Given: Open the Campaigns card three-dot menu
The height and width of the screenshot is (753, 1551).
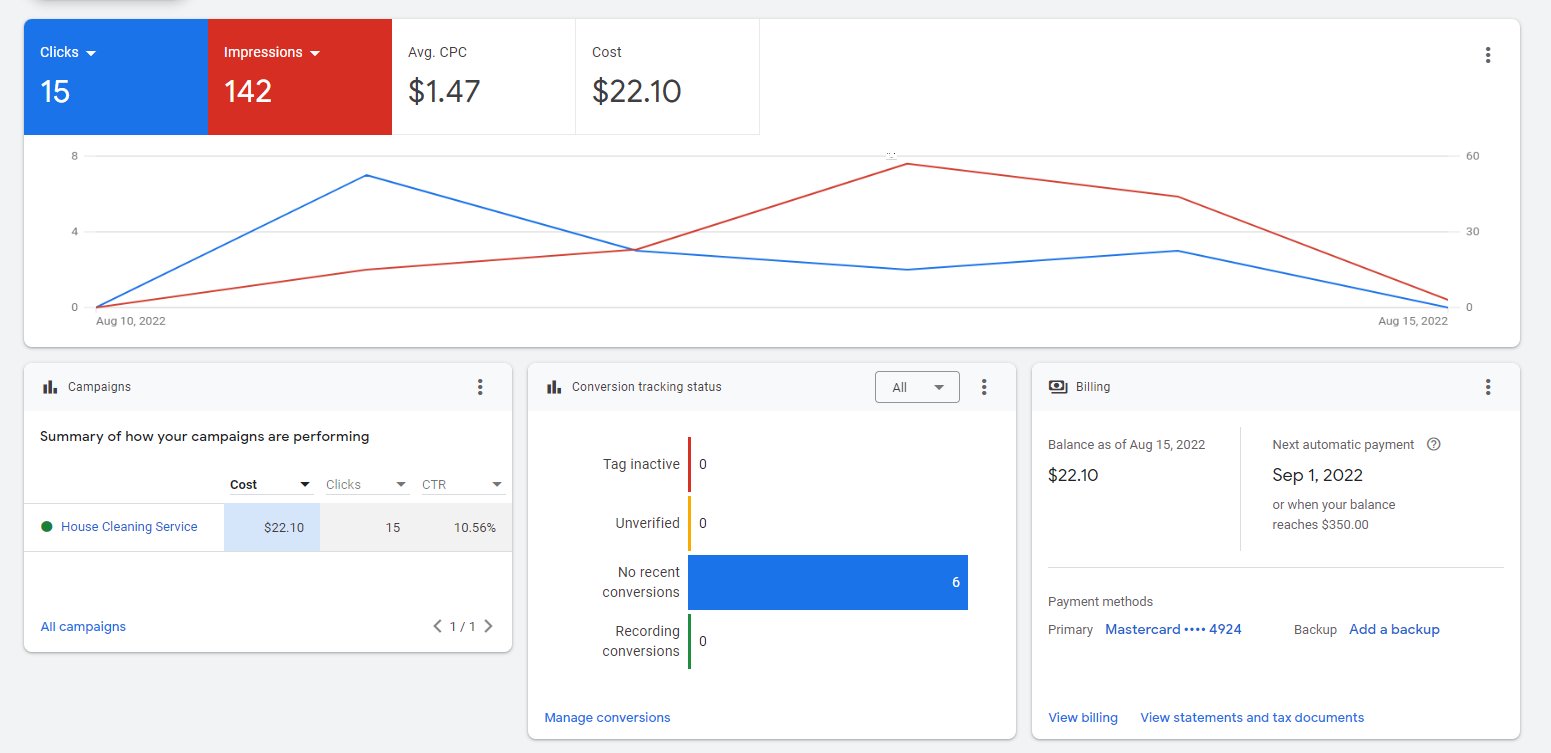Looking at the screenshot, I should [480, 387].
